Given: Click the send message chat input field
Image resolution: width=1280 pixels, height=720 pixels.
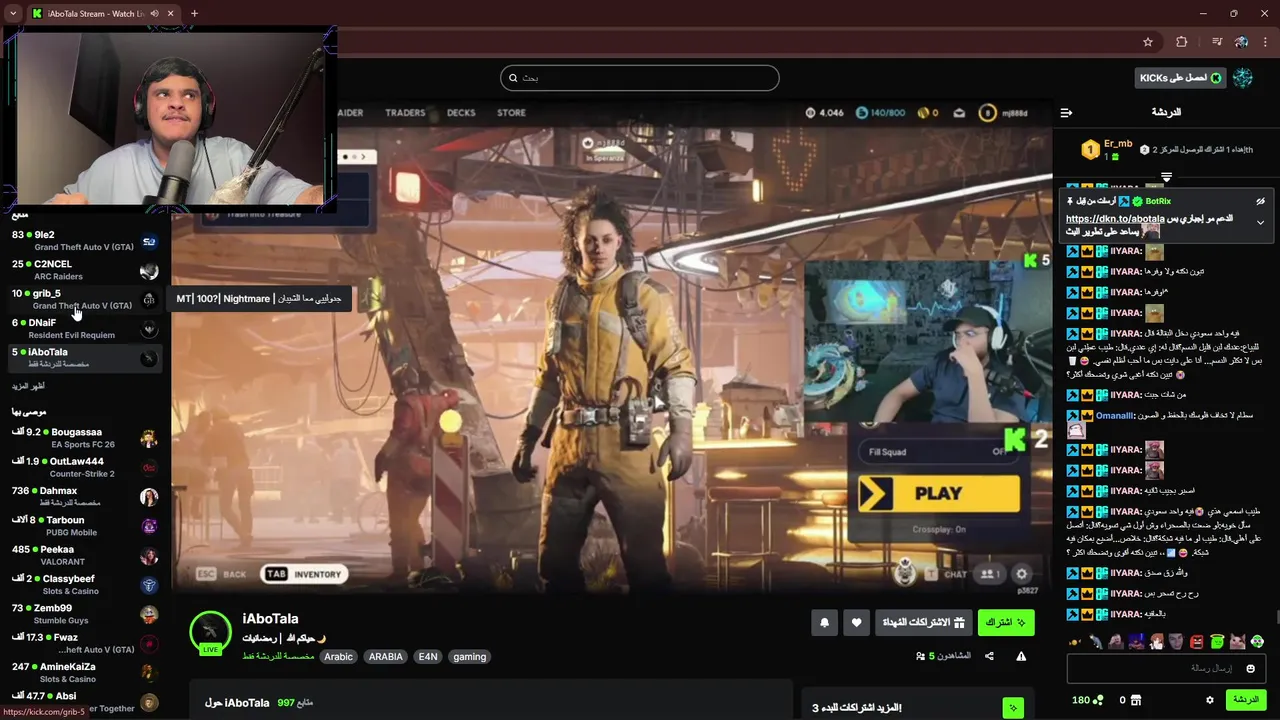Looking at the screenshot, I should point(1167,668).
